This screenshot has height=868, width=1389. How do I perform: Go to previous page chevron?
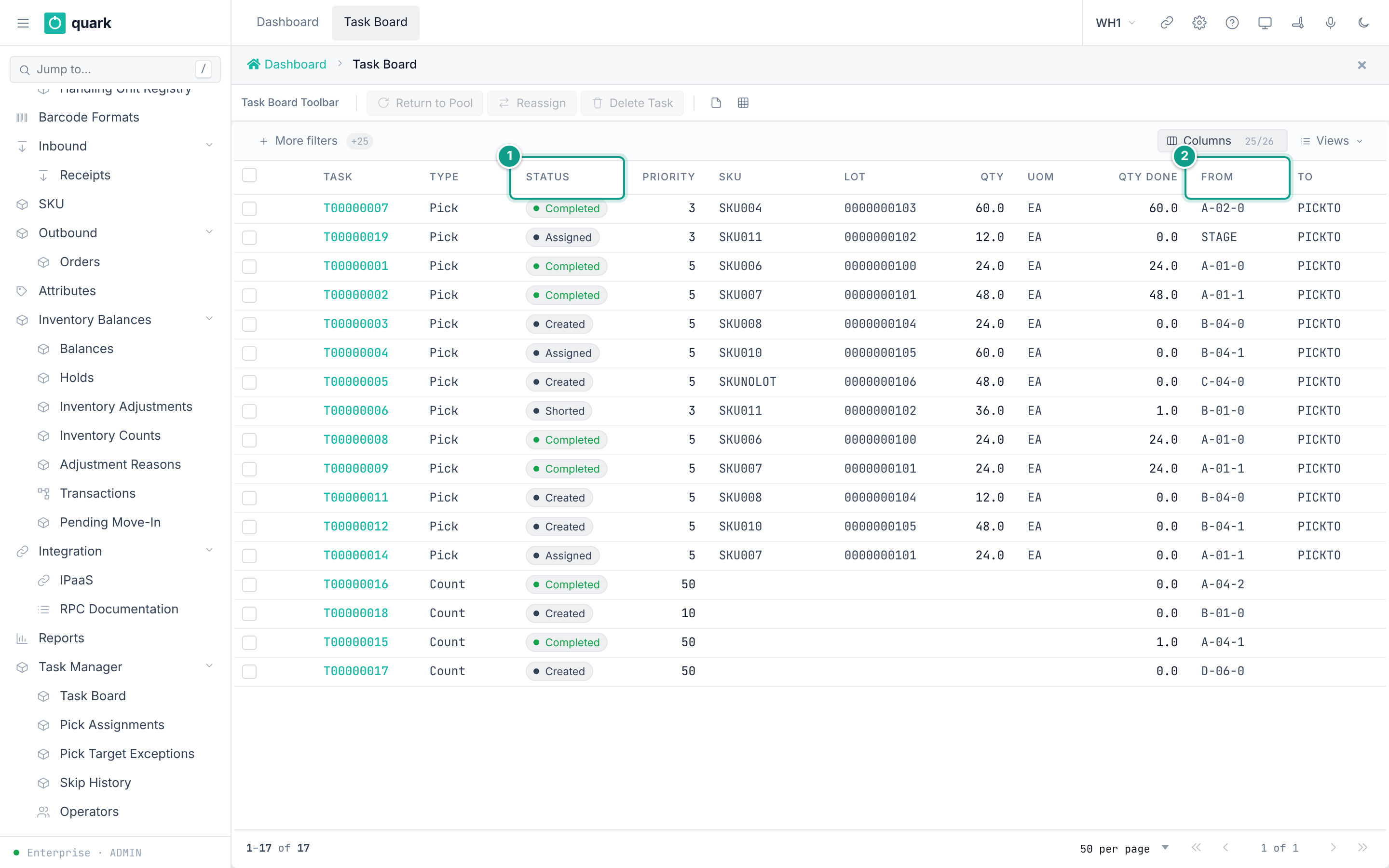pyautogui.click(x=1226, y=848)
